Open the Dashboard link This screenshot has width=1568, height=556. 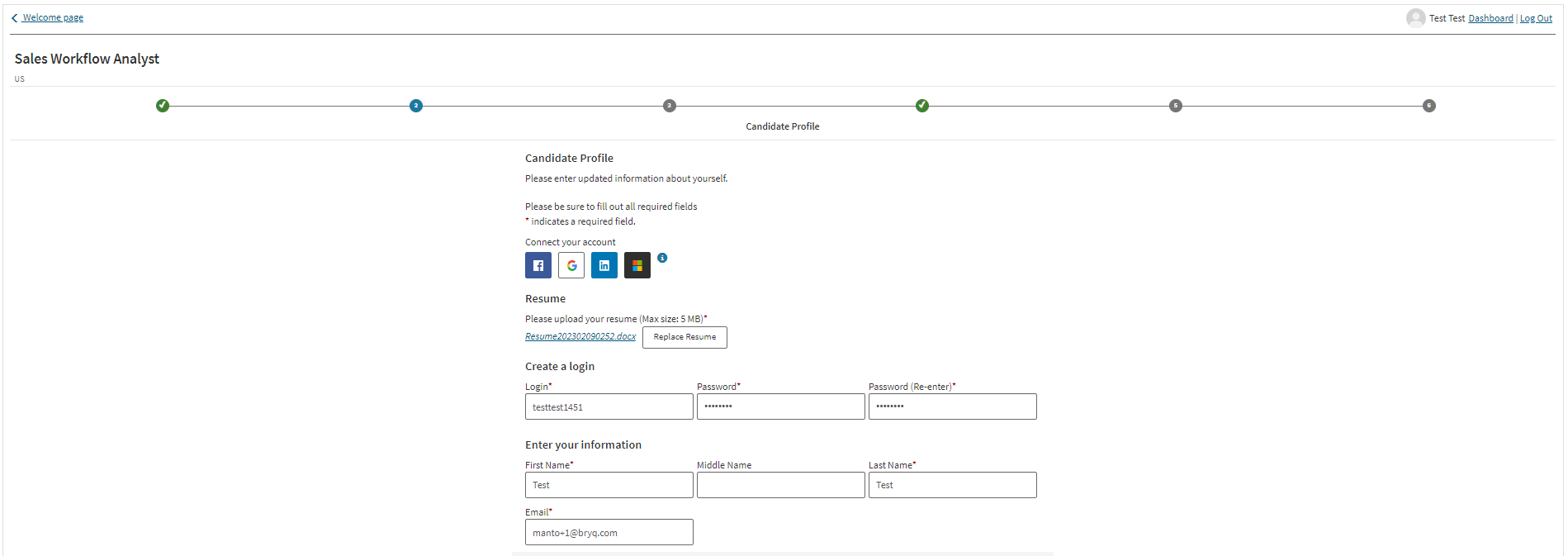(x=1490, y=18)
